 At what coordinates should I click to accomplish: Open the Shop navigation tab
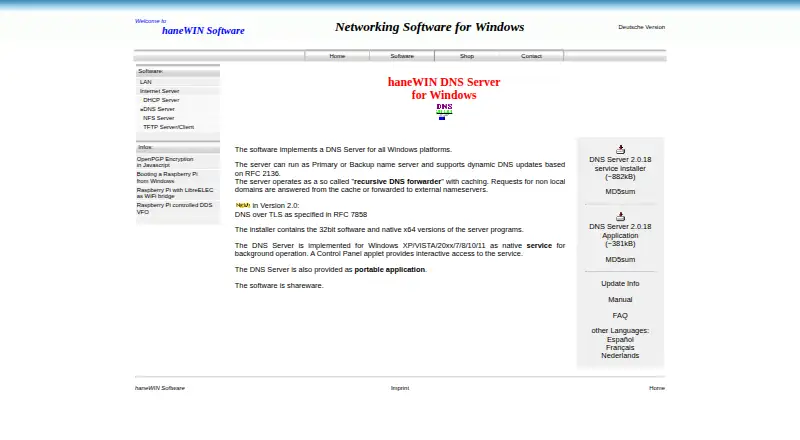[467, 56]
